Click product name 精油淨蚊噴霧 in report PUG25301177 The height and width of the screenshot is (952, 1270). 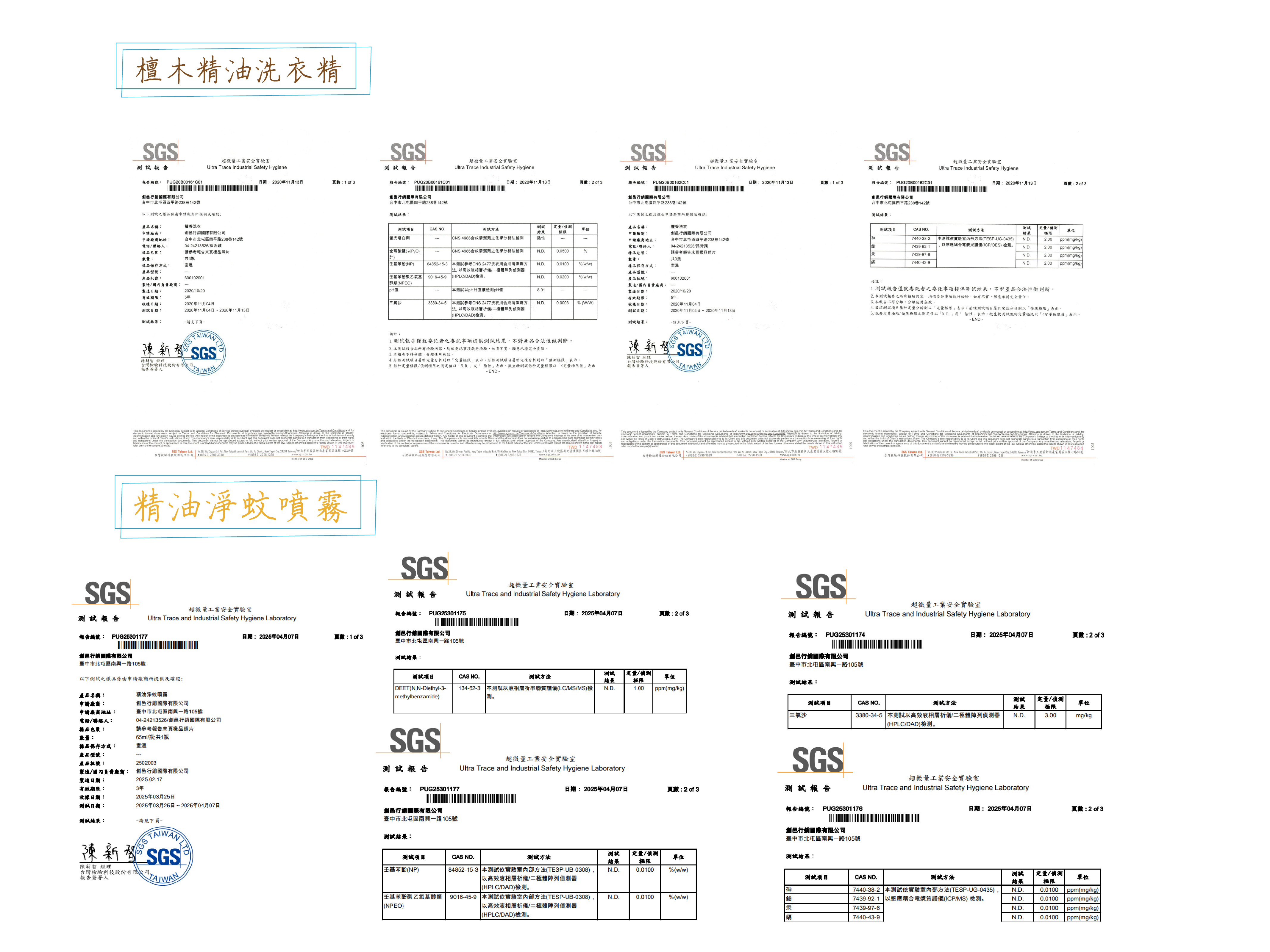click(x=151, y=694)
